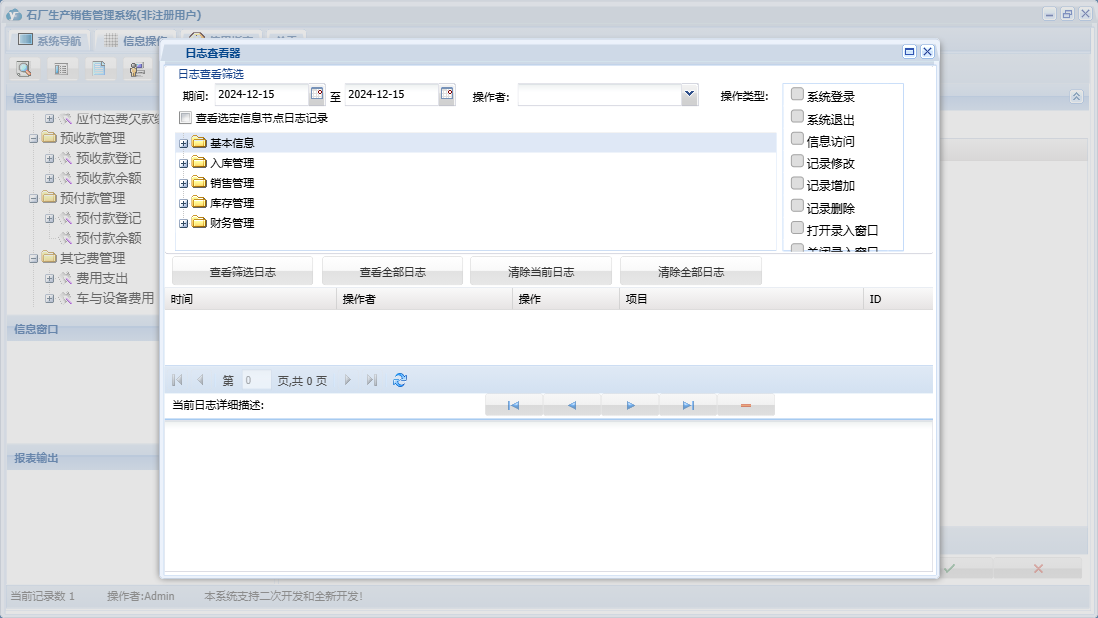Image resolution: width=1098 pixels, height=618 pixels.
Task: Go to next page of log pager
Action: point(347,380)
